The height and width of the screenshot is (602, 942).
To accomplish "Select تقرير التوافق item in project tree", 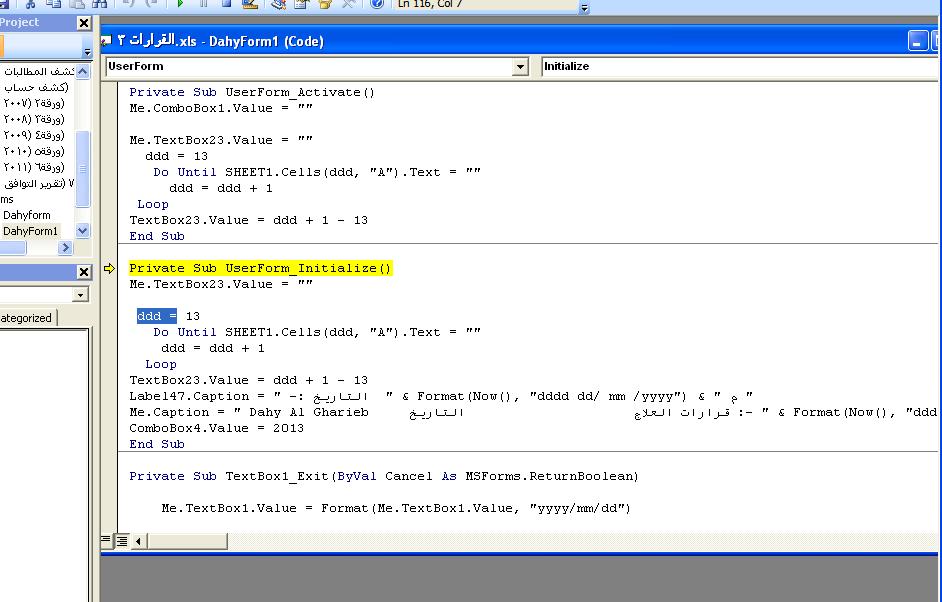I will point(38,183).
